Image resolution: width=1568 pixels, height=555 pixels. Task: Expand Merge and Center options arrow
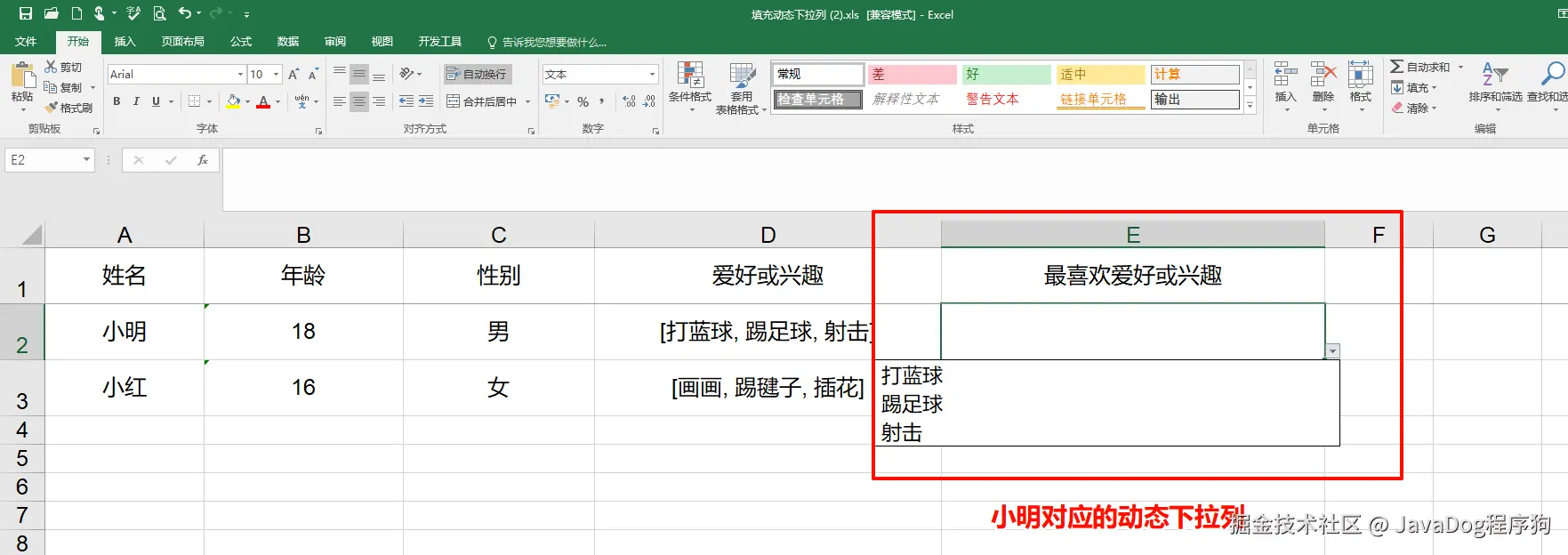527,102
